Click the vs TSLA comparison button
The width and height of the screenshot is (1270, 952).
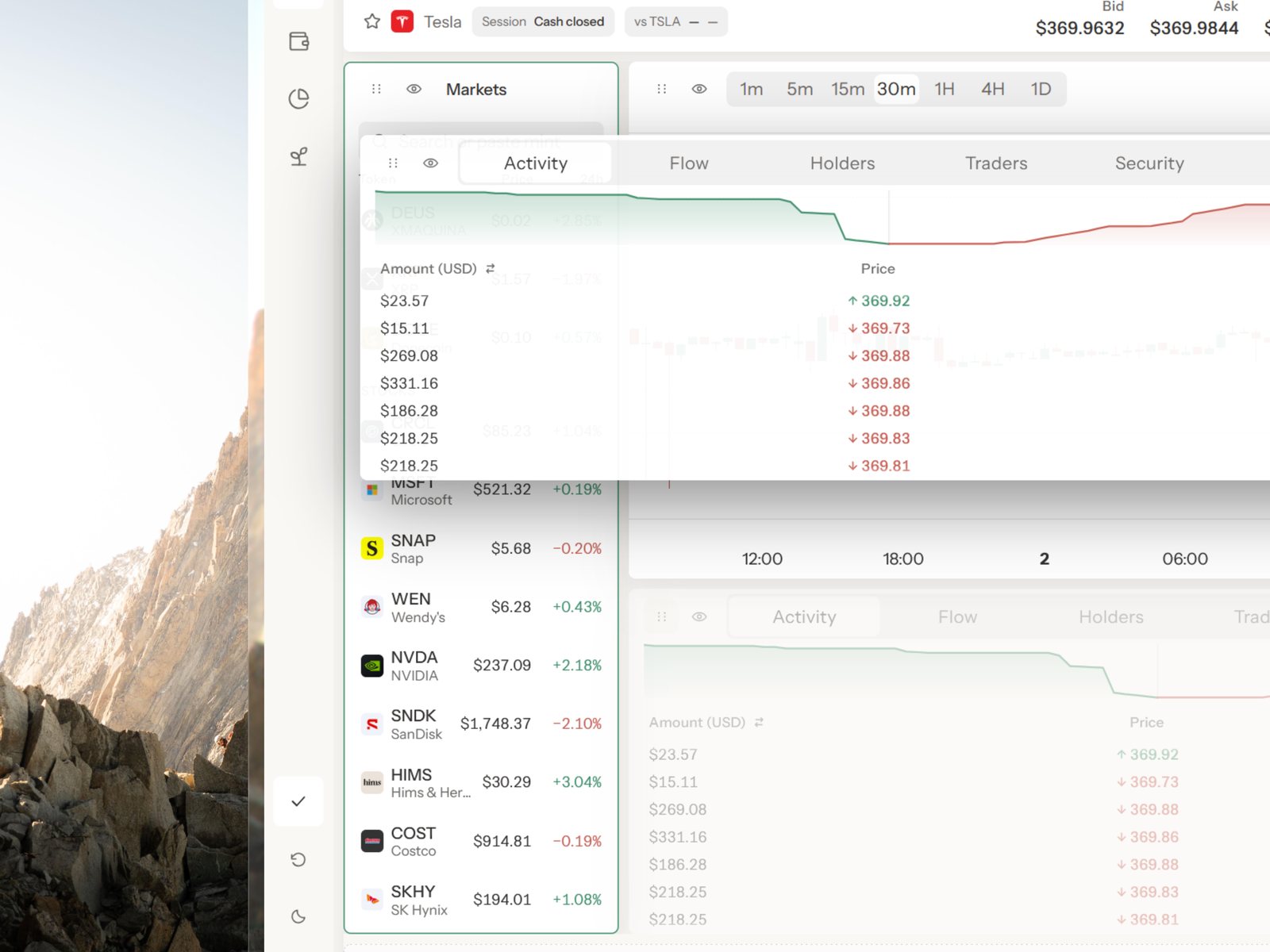pos(675,21)
